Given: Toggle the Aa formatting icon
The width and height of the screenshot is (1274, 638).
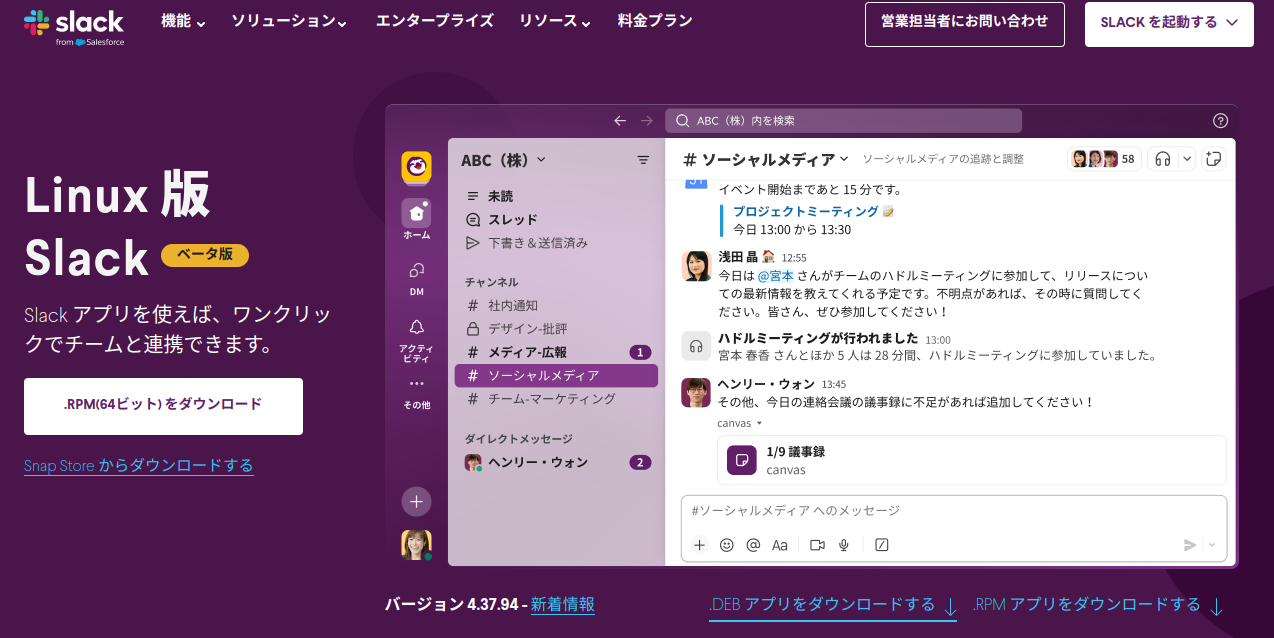Looking at the screenshot, I should 780,545.
